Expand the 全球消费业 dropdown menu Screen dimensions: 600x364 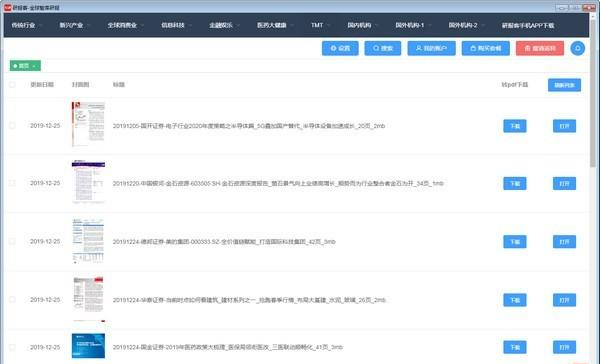125,25
